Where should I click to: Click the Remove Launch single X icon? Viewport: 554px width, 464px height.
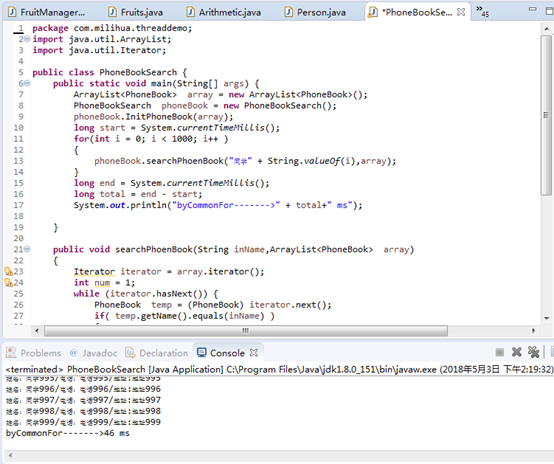pos(517,352)
